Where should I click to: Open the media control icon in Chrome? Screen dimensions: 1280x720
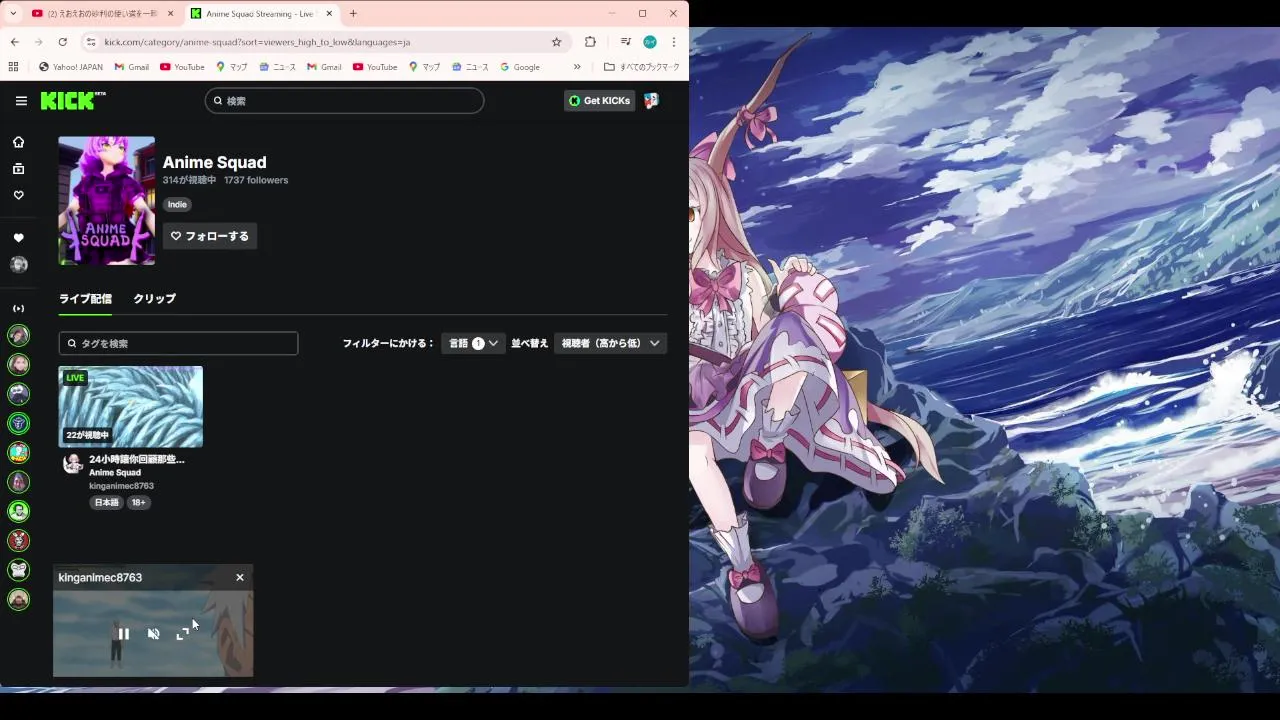point(625,42)
